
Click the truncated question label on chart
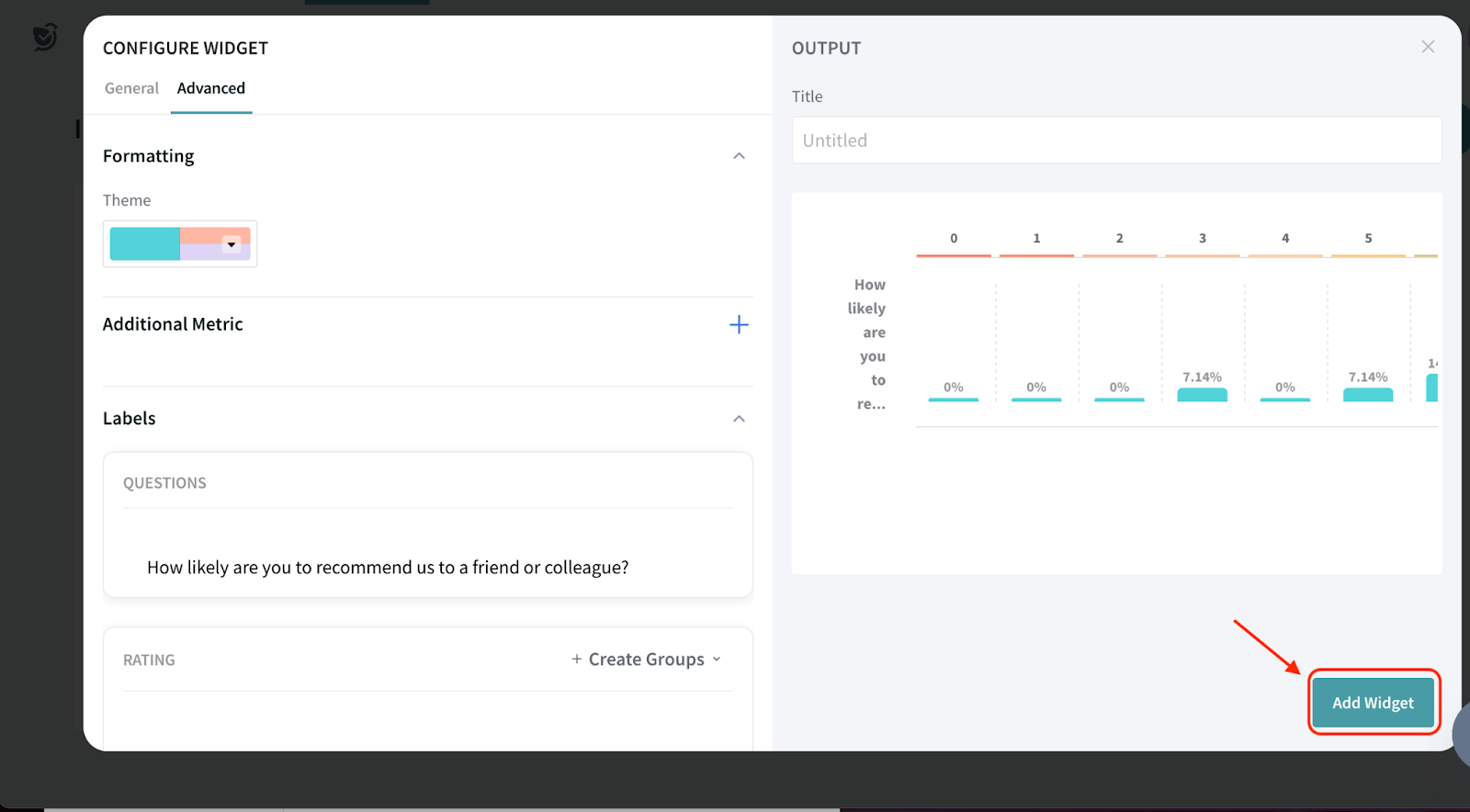coord(868,344)
